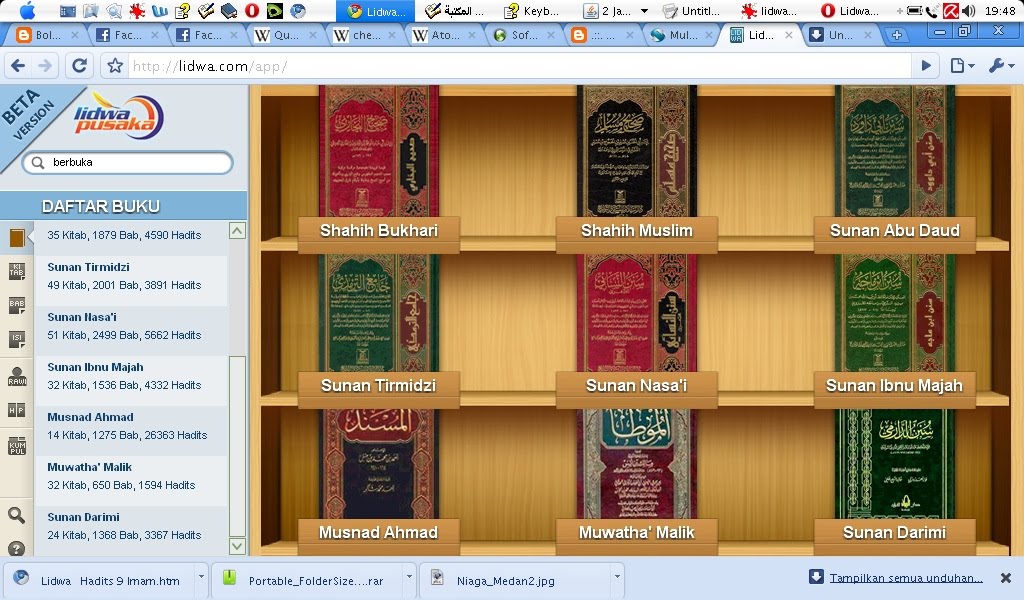Image resolution: width=1024 pixels, height=600 pixels.
Task: Open the wrench settings menu
Action: (1000, 66)
